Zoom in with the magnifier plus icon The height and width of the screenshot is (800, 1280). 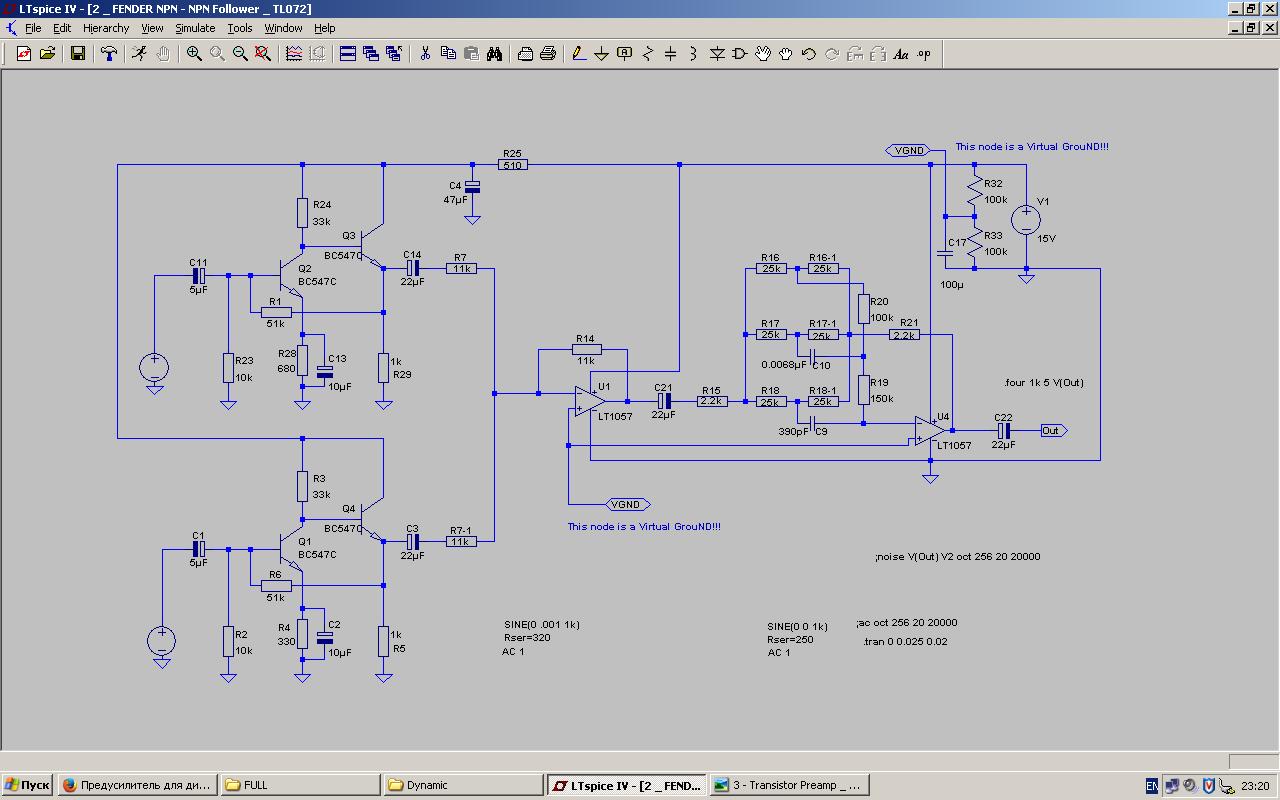click(194, 54)
